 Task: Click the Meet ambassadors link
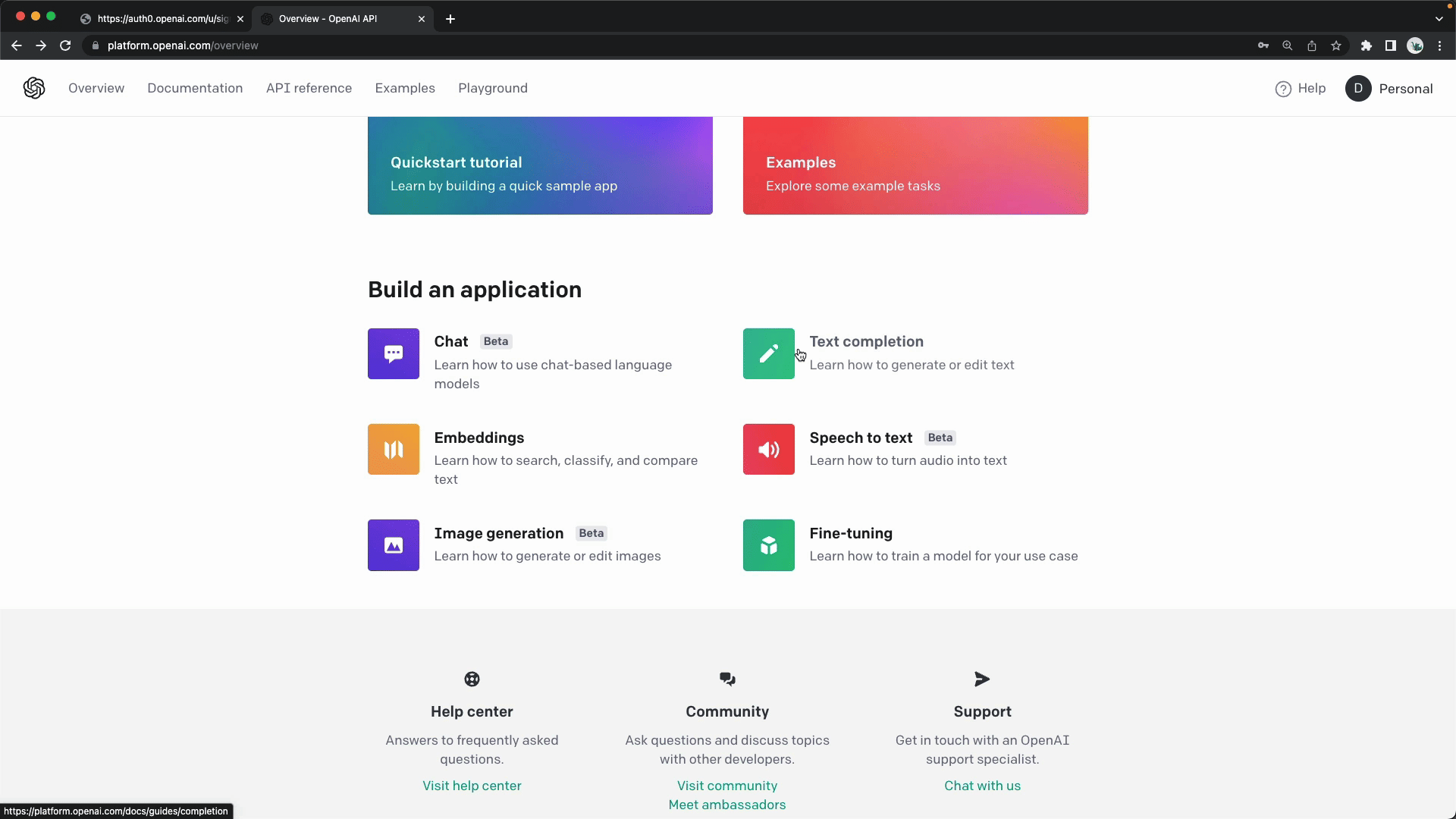[x=727, y=805]
